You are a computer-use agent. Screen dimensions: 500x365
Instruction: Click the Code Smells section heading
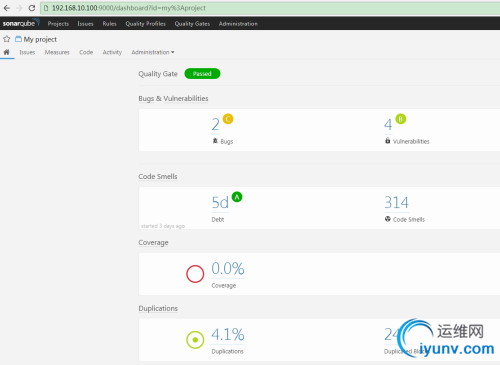click(x=158, y=176)
